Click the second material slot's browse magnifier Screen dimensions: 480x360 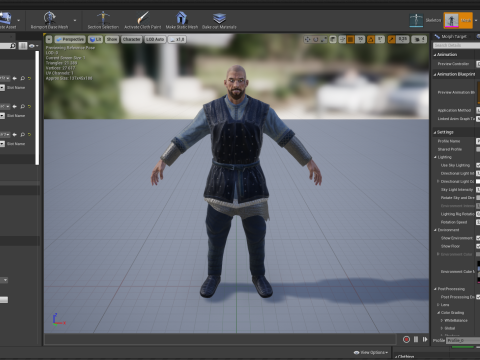(22, 107)
